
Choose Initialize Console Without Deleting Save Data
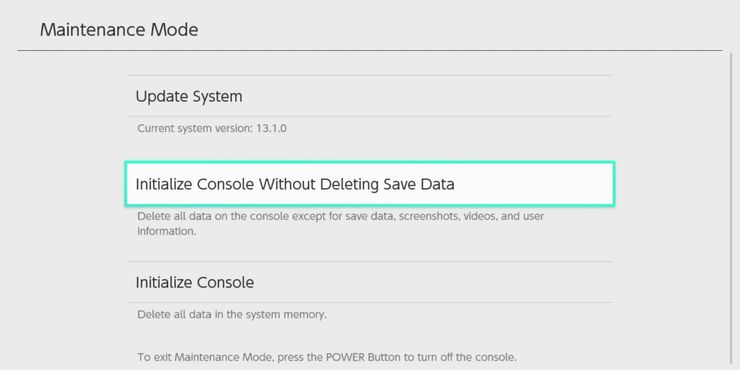(x=370, y=184)
